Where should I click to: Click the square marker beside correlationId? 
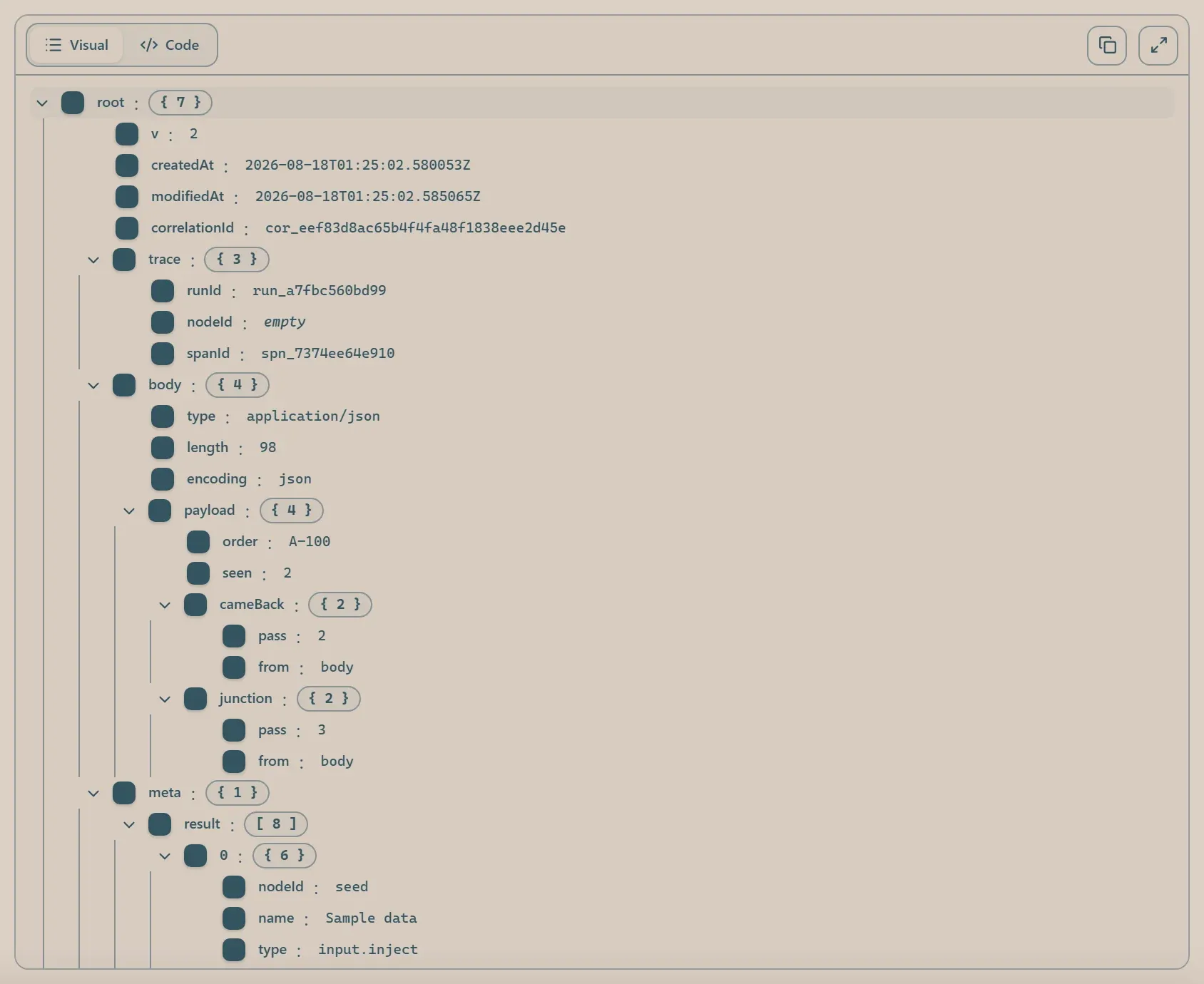click(127, 228)
